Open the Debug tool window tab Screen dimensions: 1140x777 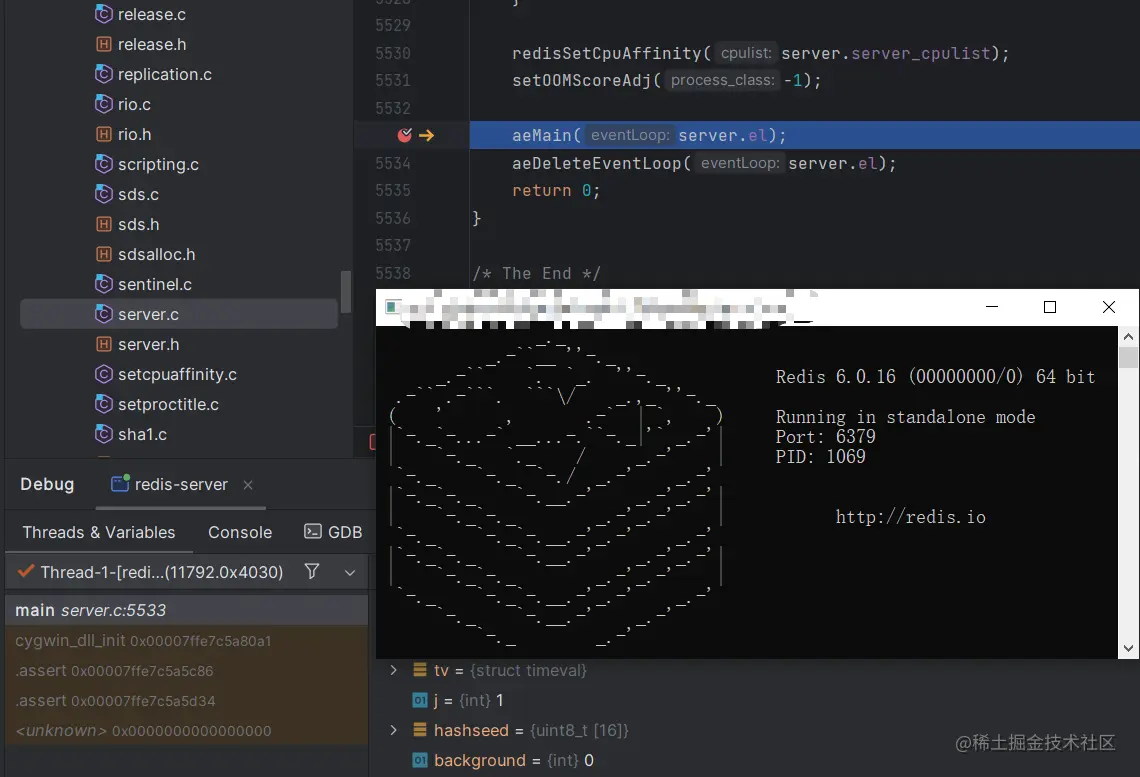coord(47,484)
